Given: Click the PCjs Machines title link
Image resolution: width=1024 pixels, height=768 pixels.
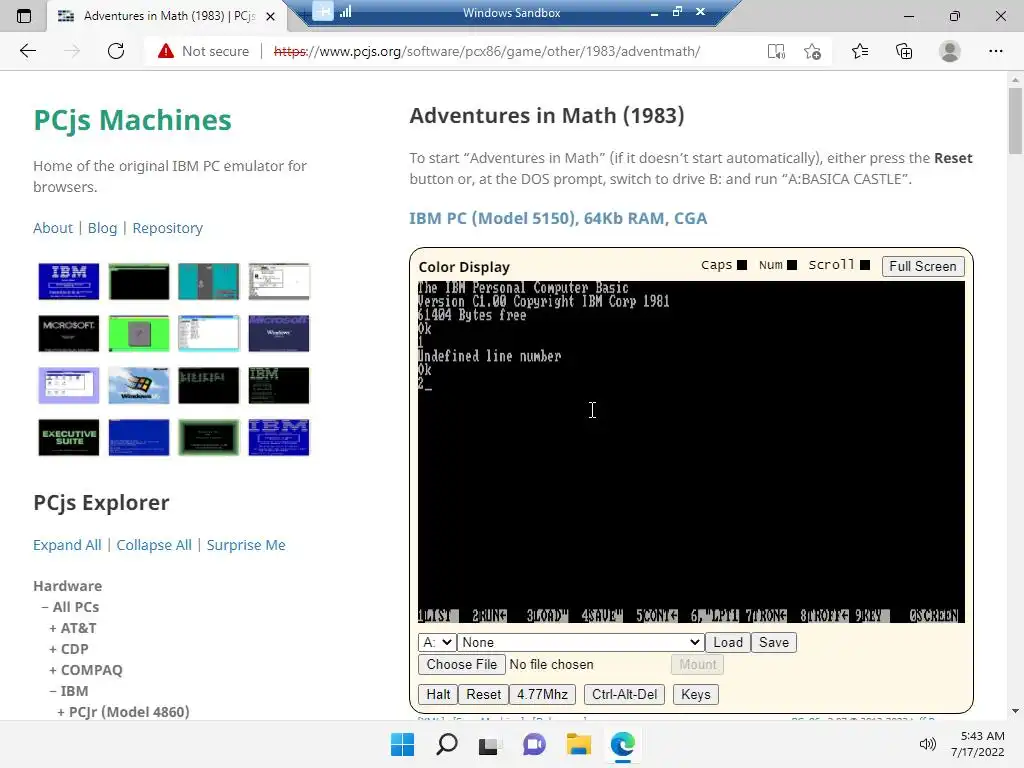Looking at the screenshot, I should (133, 120).
